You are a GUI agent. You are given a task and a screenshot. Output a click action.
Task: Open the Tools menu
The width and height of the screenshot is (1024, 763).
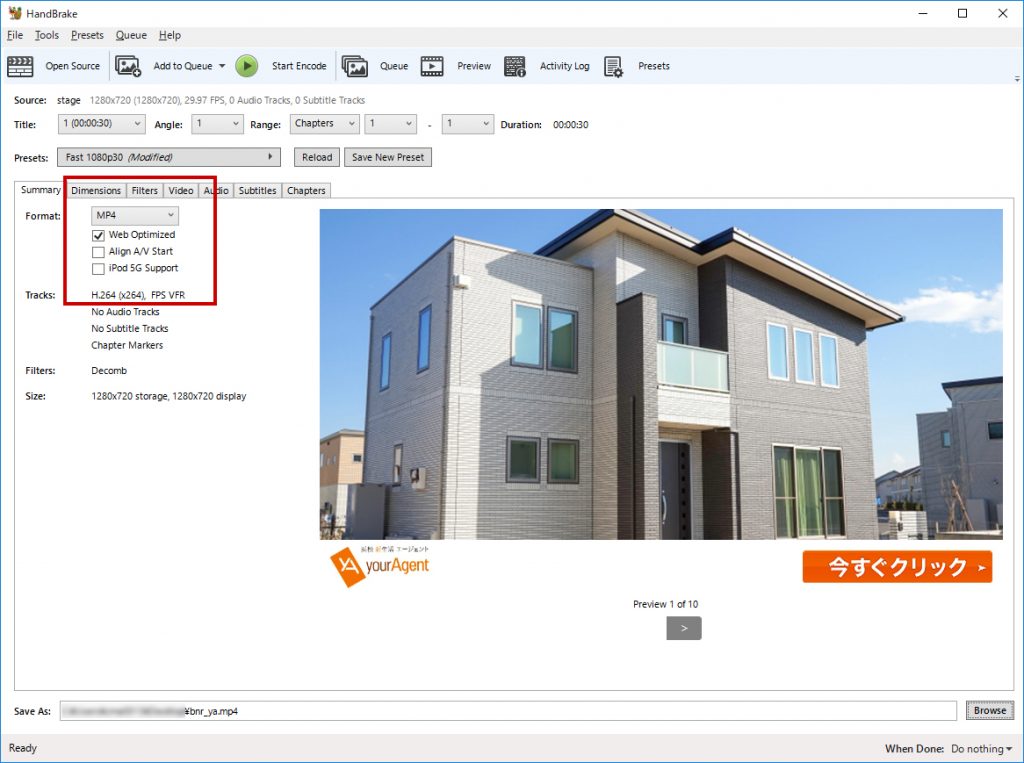(47, 35)
